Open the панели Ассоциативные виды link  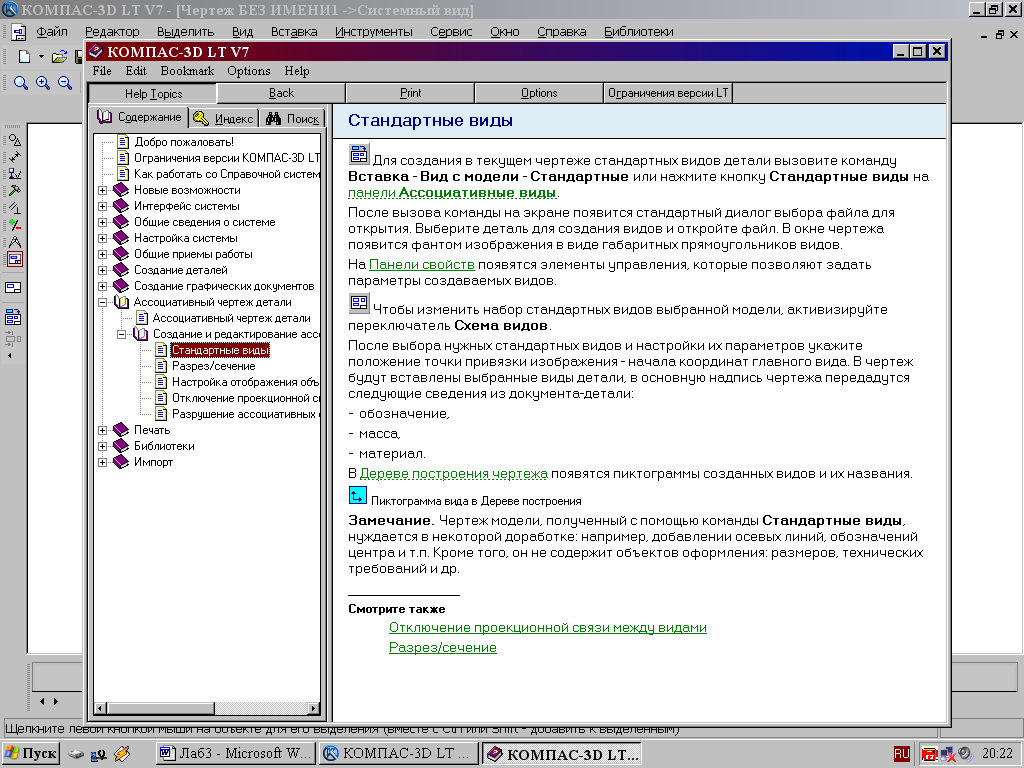[x=452, y=193]
